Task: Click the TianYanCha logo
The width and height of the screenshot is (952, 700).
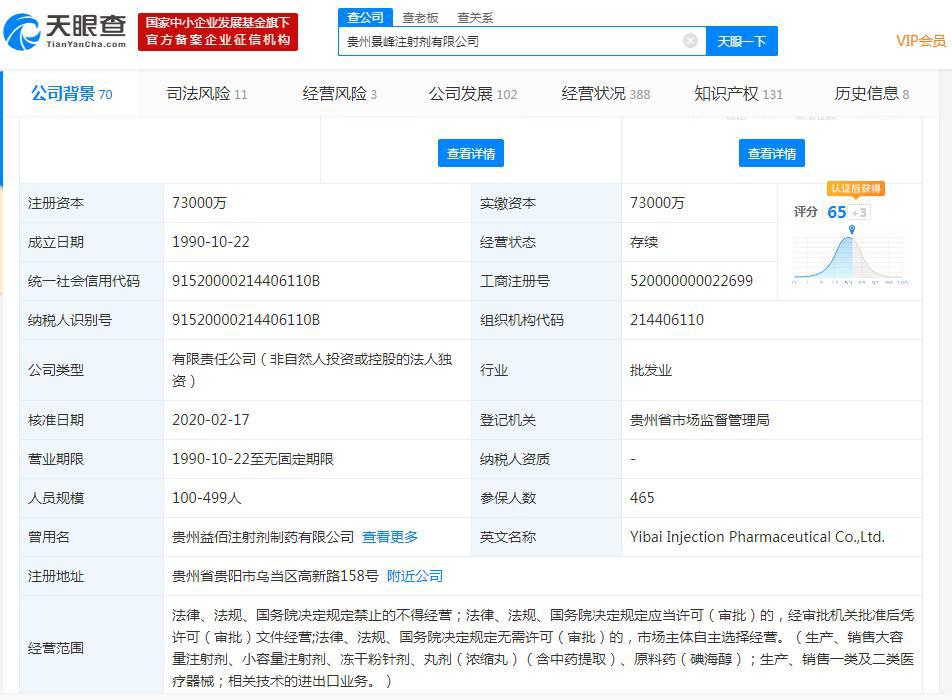Action: [65, 32]
